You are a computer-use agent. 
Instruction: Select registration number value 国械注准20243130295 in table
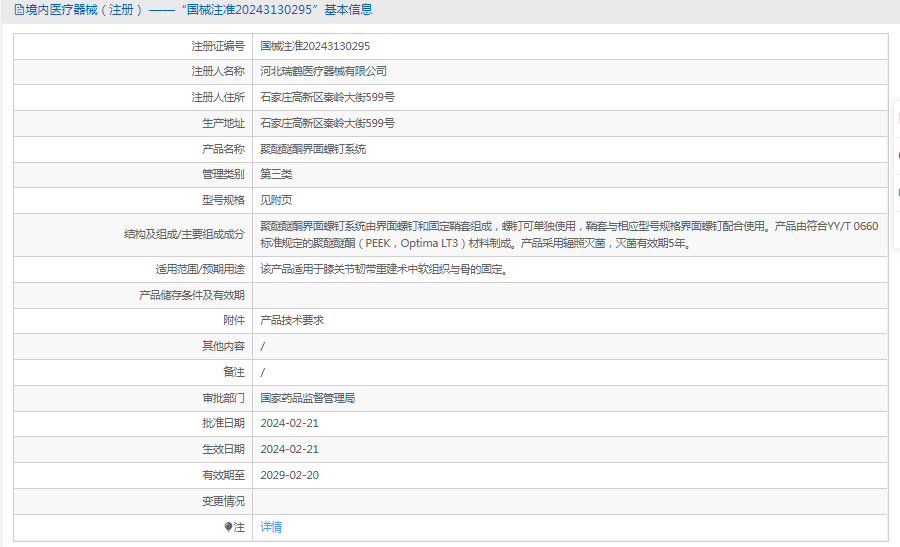(x=315, y=46)
